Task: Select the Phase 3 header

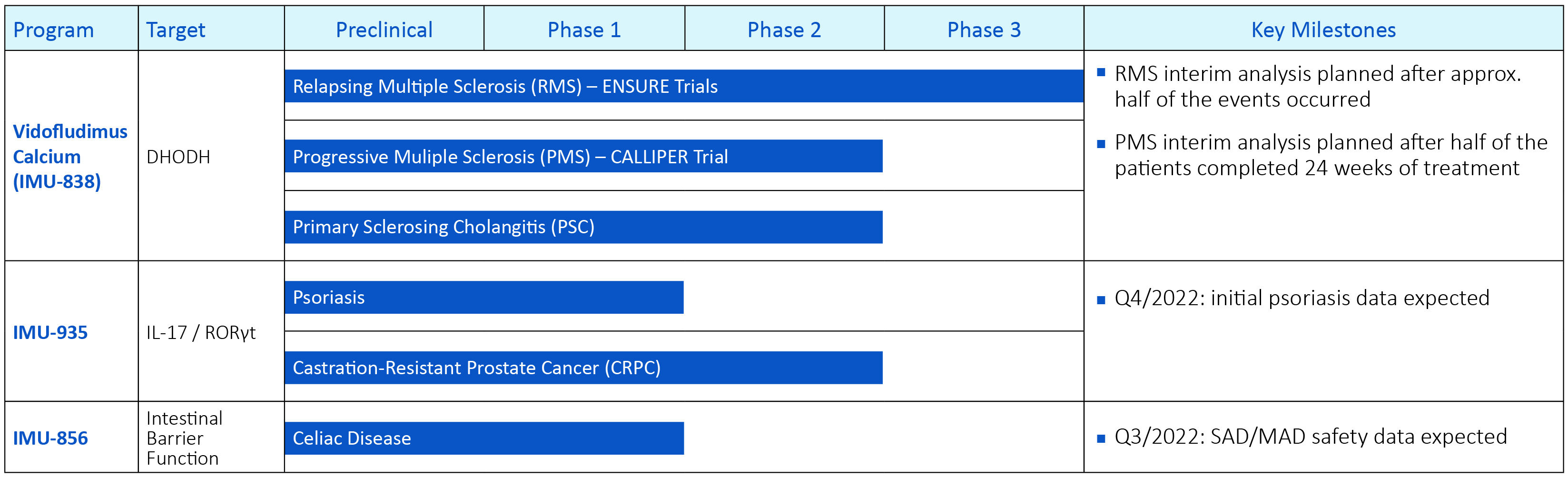Action: coord(984,30)
